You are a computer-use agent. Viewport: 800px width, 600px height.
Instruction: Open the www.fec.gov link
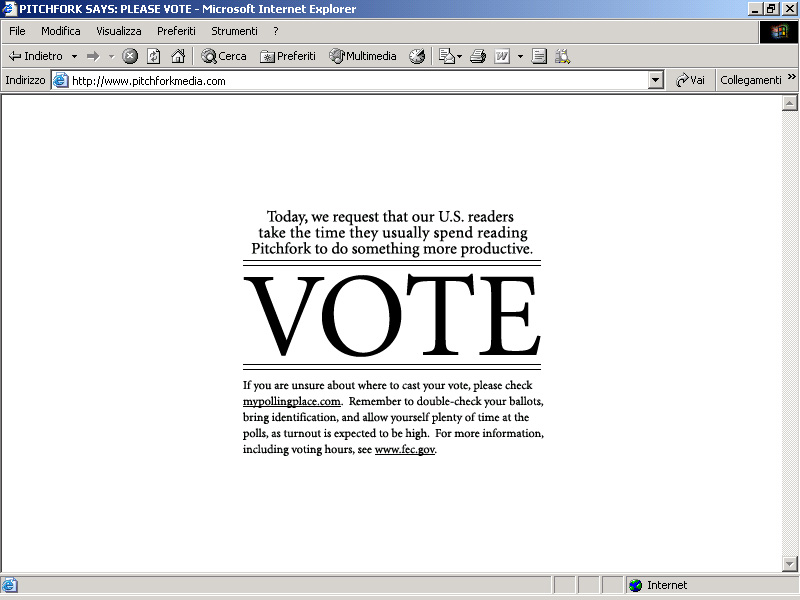pos(404,449)
